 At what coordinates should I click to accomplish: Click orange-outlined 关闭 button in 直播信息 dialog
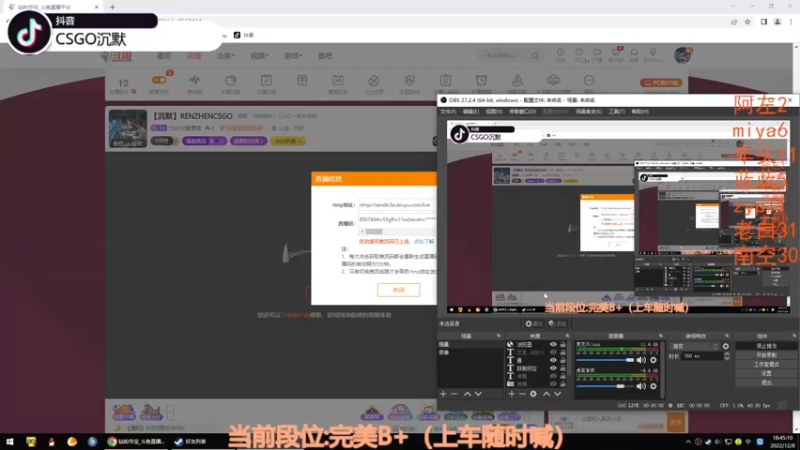(398, 290)
